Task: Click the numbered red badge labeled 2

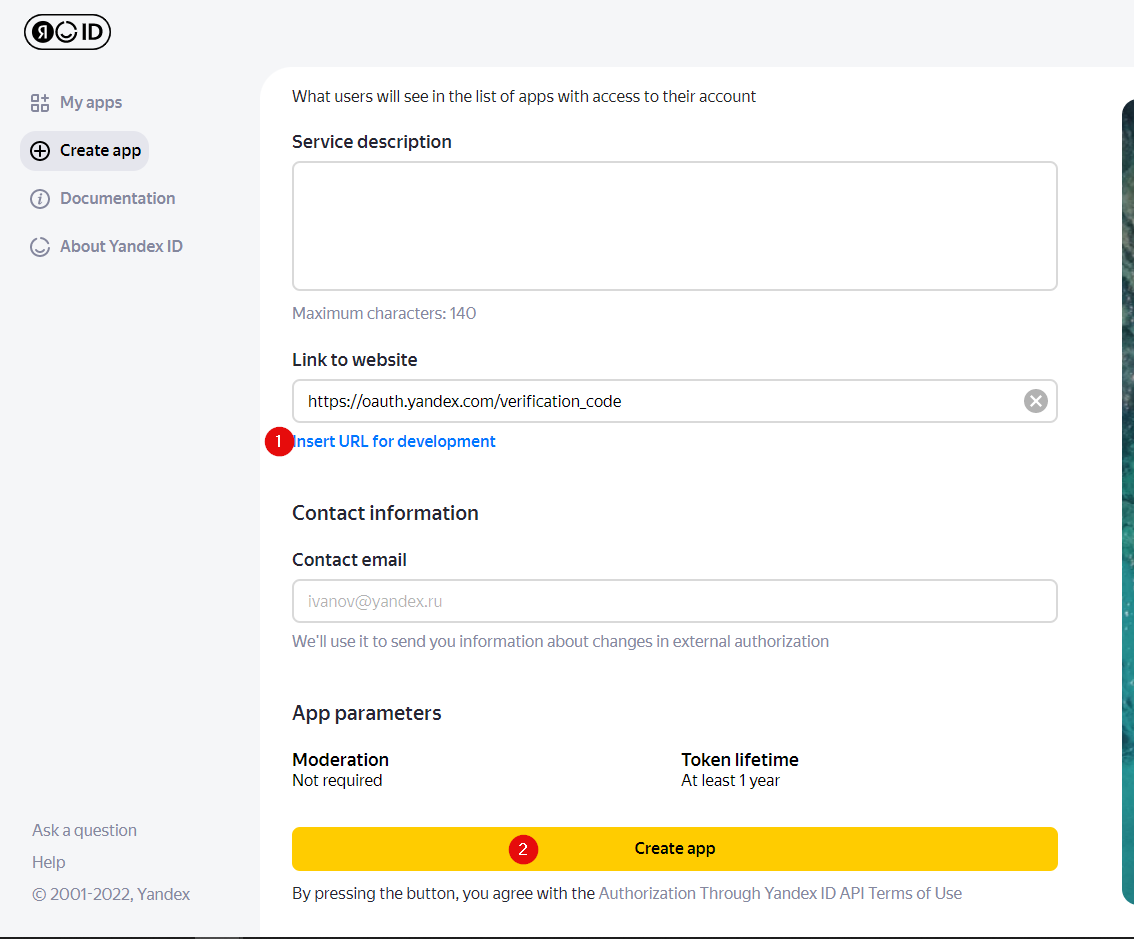Action: 523,849
